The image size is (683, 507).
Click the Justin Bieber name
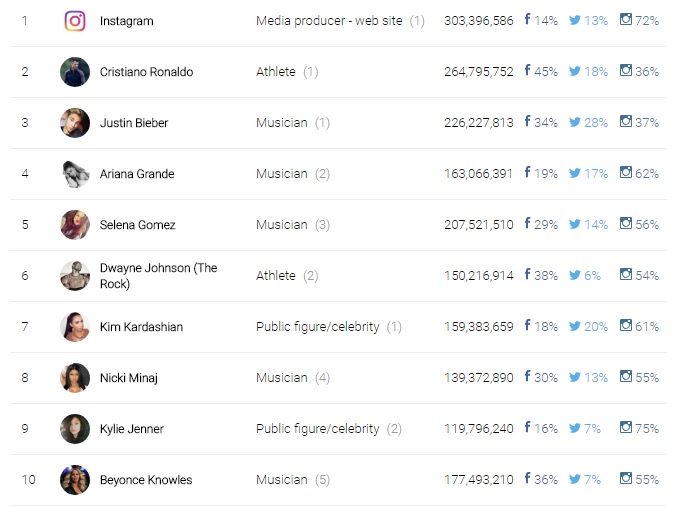coord(134,123)
